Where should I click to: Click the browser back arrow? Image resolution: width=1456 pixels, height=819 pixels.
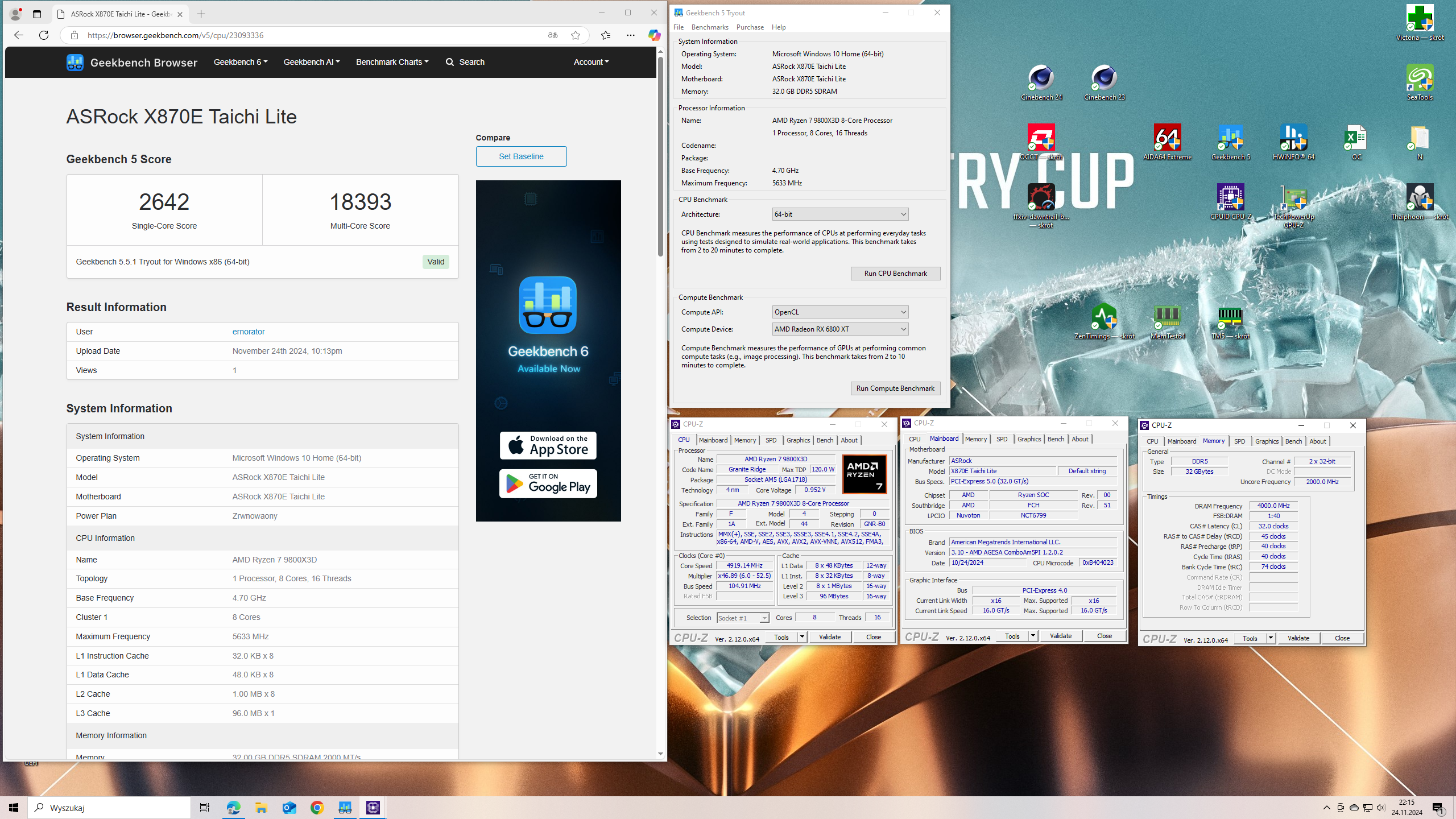[x=19, y=35]
